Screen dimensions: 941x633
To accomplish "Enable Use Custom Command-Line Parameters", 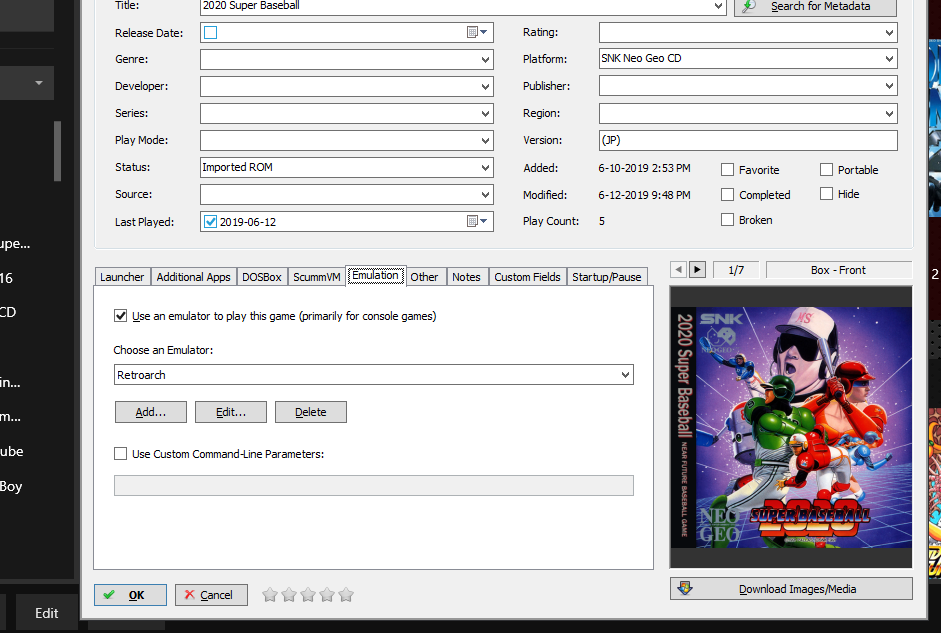I will tap(121, 454).
